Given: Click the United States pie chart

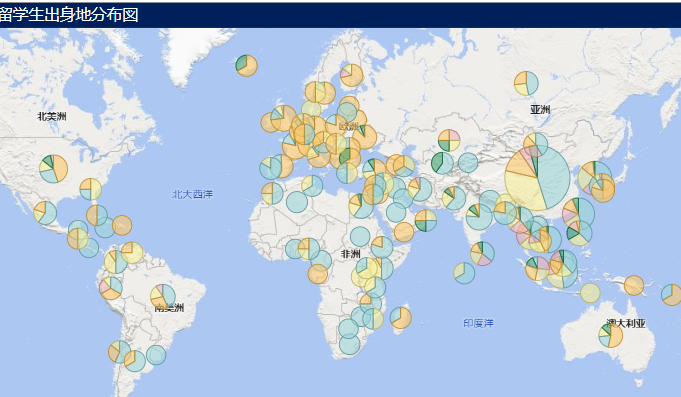Looking at the screenshot, I should click(53, 169).
